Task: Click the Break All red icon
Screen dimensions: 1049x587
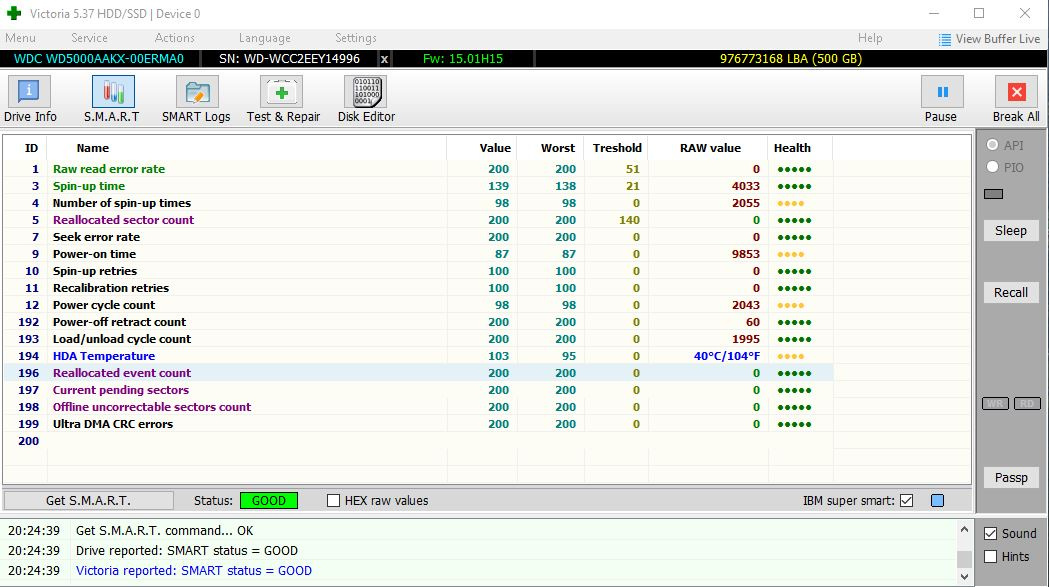Action: (x=1016, y=93)
